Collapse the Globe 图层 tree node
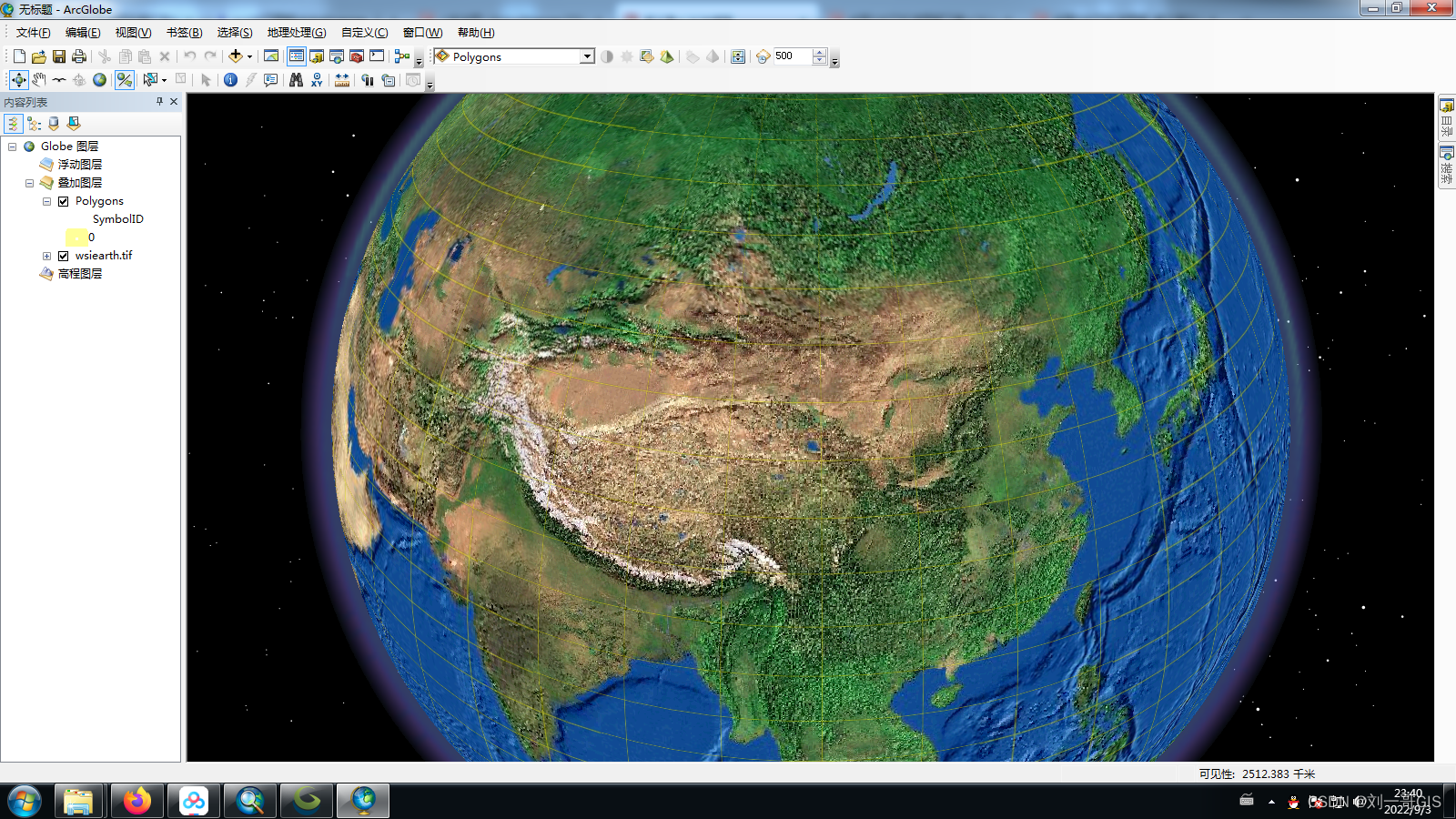 (x=12, y=147)
